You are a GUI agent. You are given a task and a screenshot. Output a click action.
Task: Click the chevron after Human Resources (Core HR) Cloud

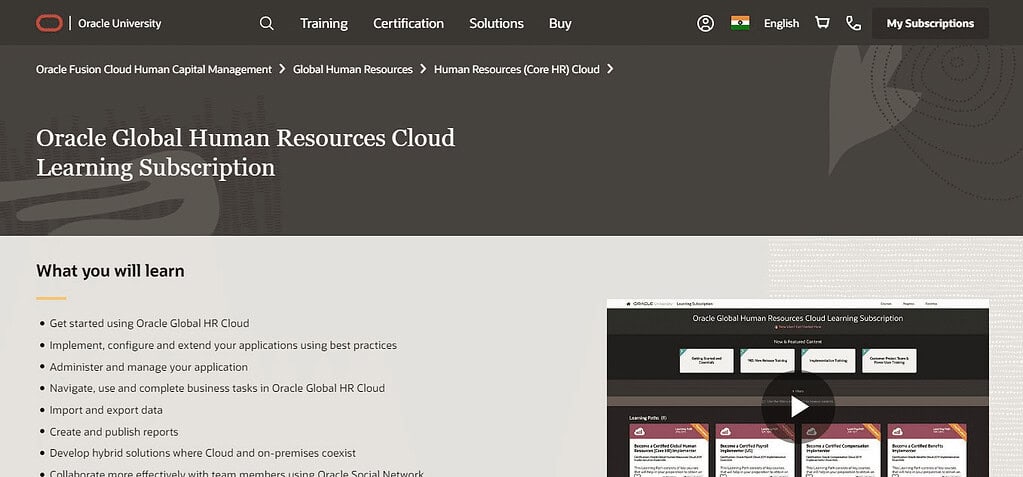click(x=610, y=69)
